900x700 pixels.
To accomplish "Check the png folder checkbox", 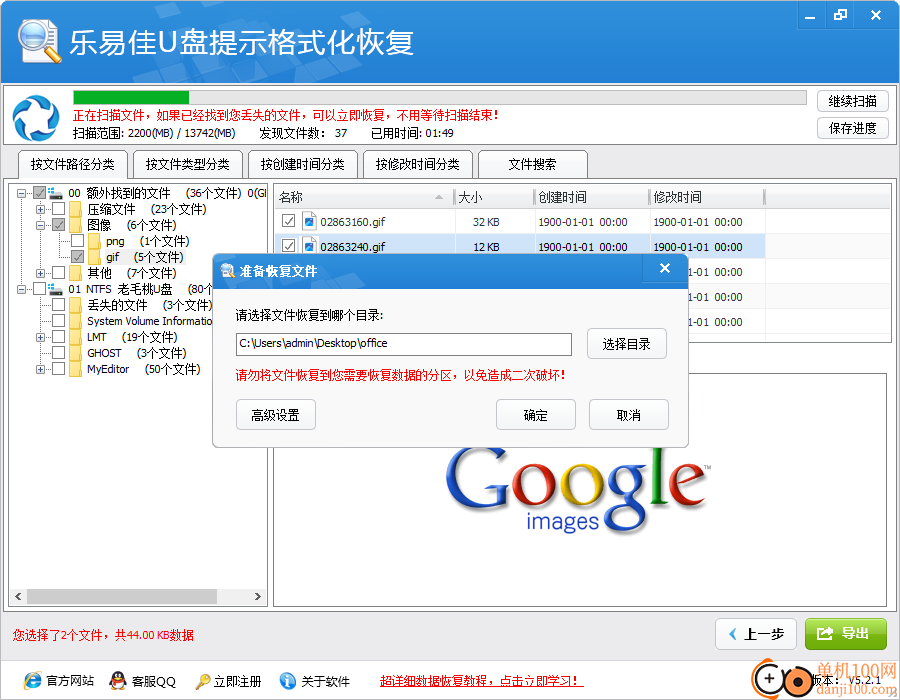I will coord(77,241).
